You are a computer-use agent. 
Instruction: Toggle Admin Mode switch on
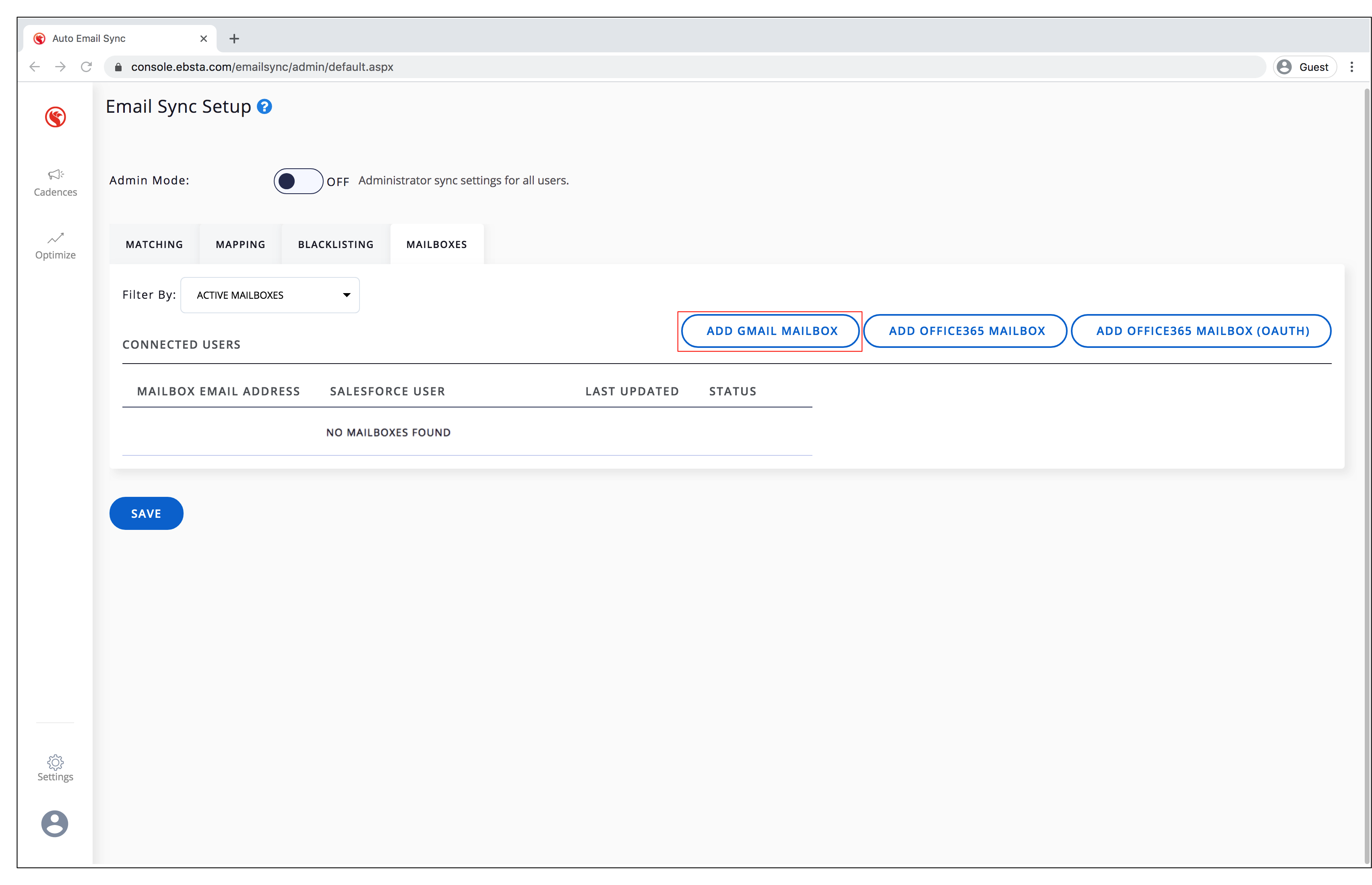(x=298, y=181)
